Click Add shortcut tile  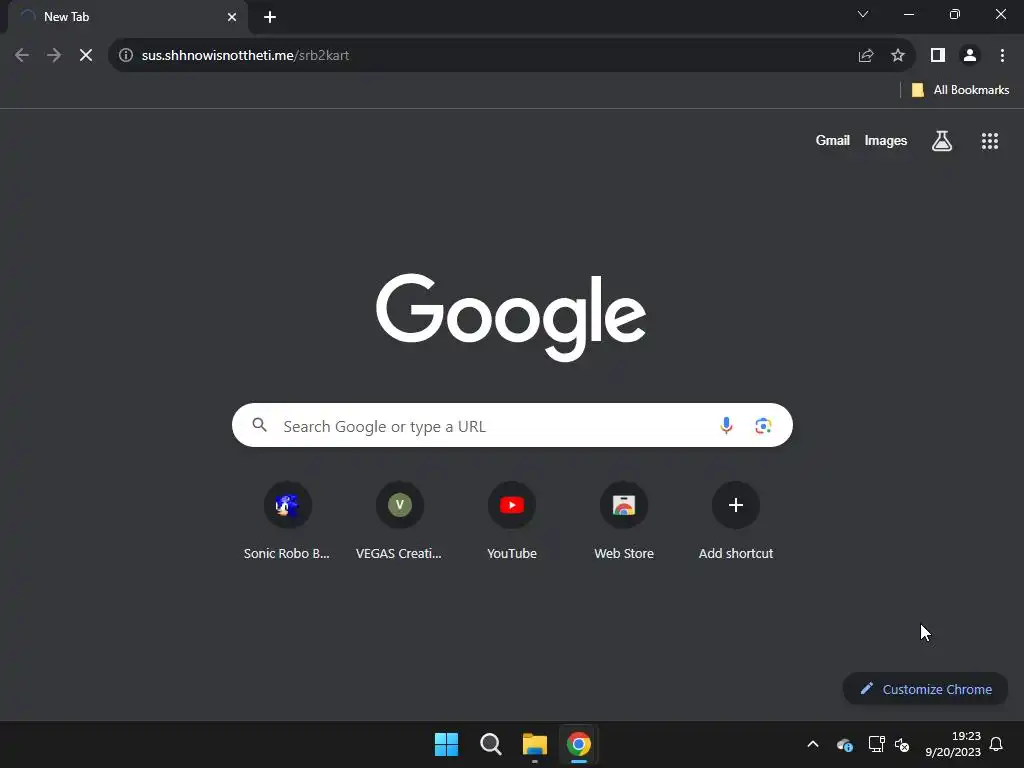(x=736, y=520)
